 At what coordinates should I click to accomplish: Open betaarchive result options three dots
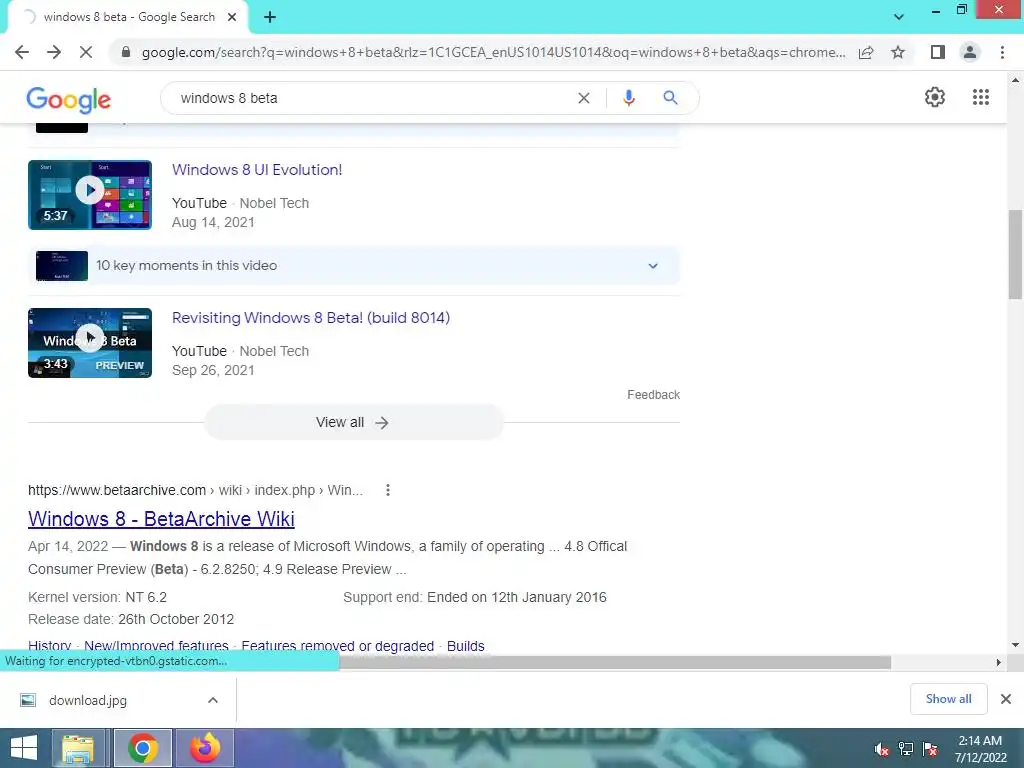pyautogui.click(x=388, y=490)
